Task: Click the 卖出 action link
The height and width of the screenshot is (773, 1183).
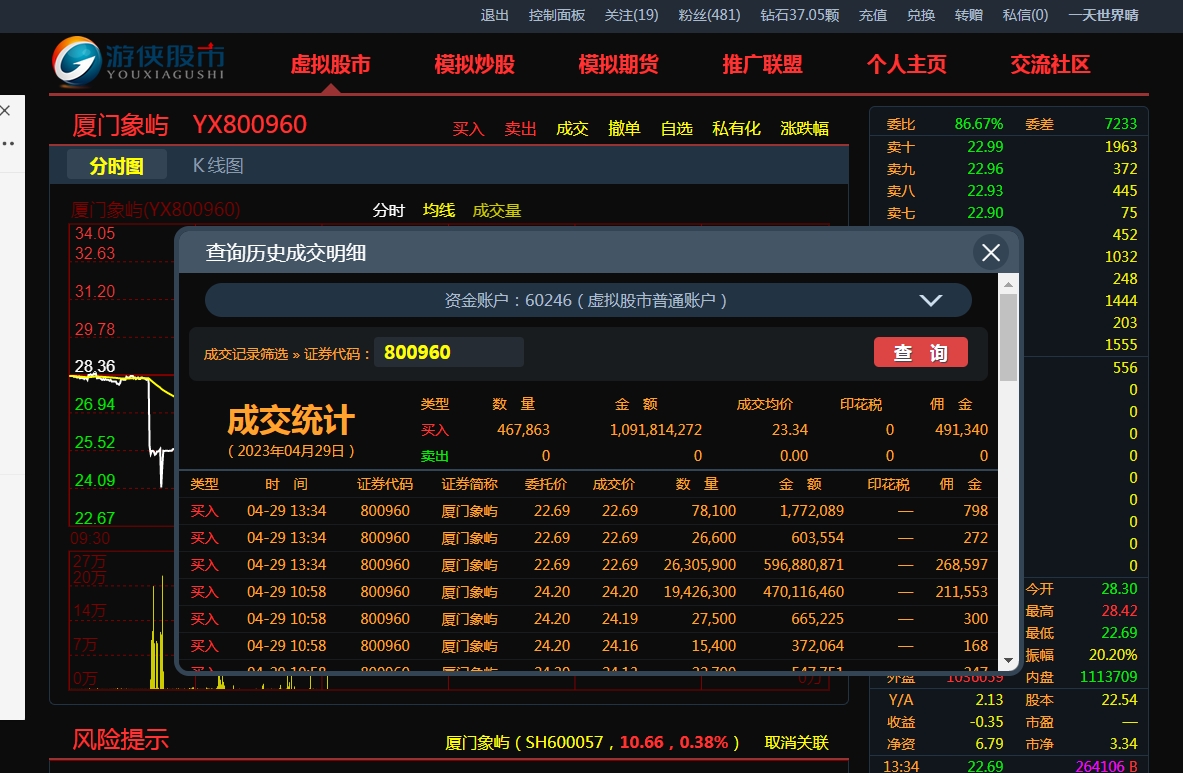Action: click(x=520, y=129)
